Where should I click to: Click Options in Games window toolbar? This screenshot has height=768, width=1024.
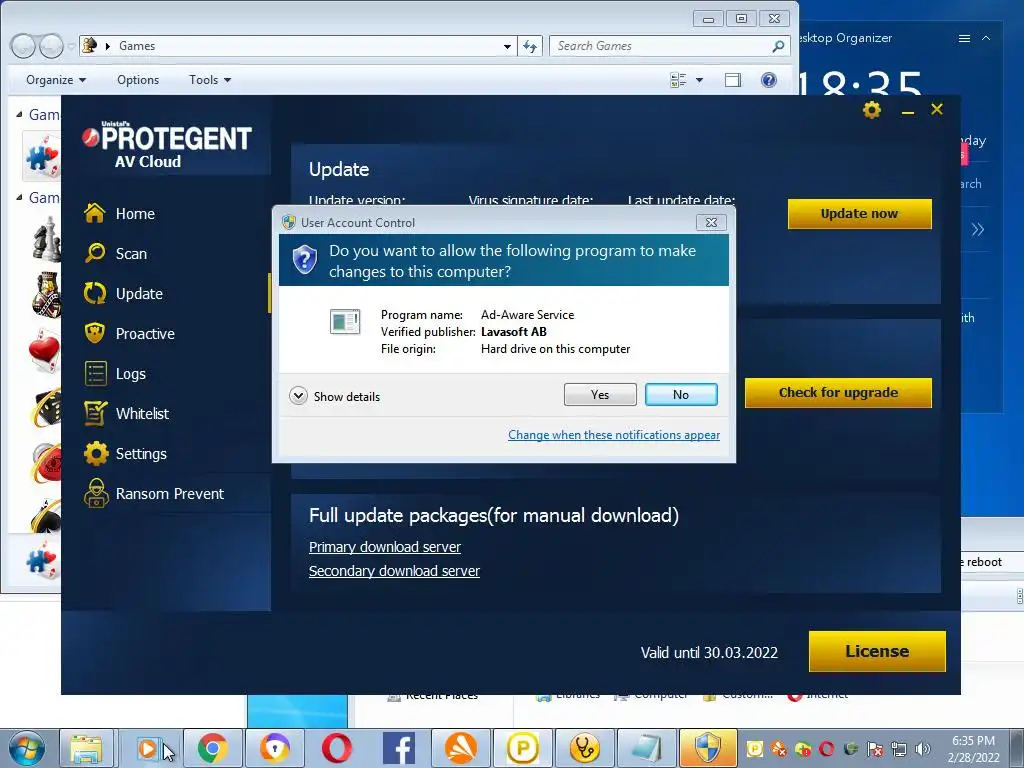coord(138,80)
